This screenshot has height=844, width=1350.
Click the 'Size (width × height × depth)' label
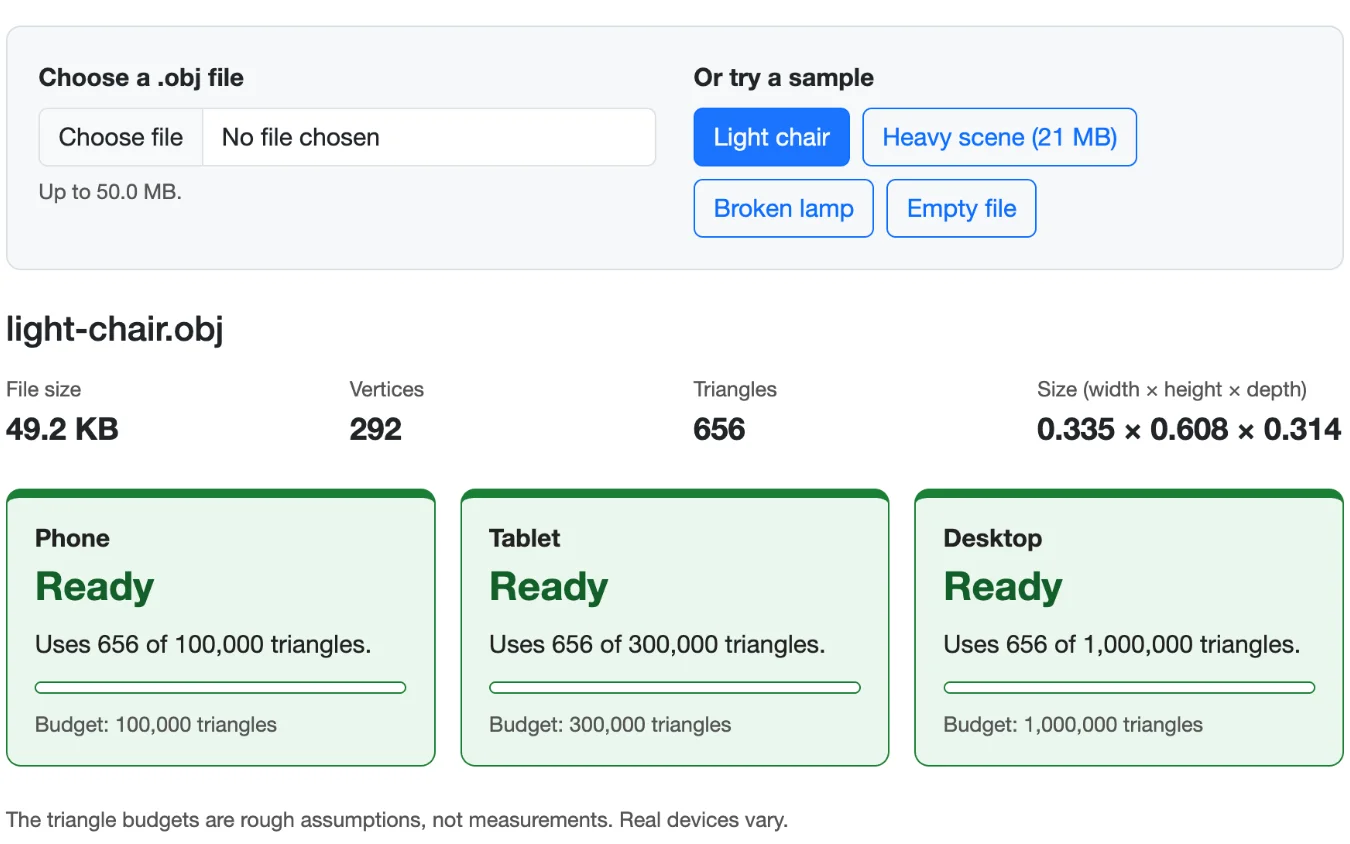tap(1172, 389)
